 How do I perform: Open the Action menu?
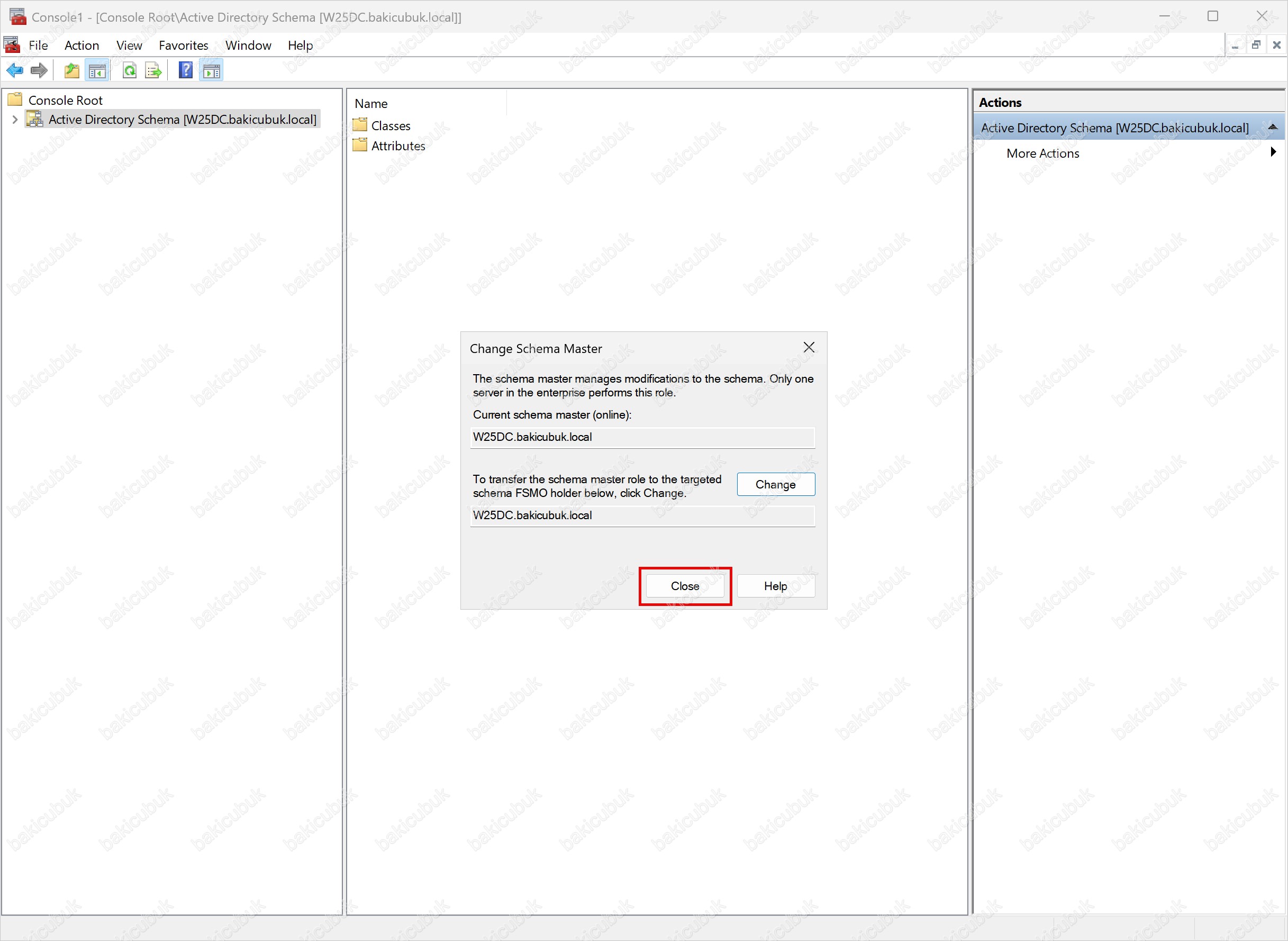[81, 45]
